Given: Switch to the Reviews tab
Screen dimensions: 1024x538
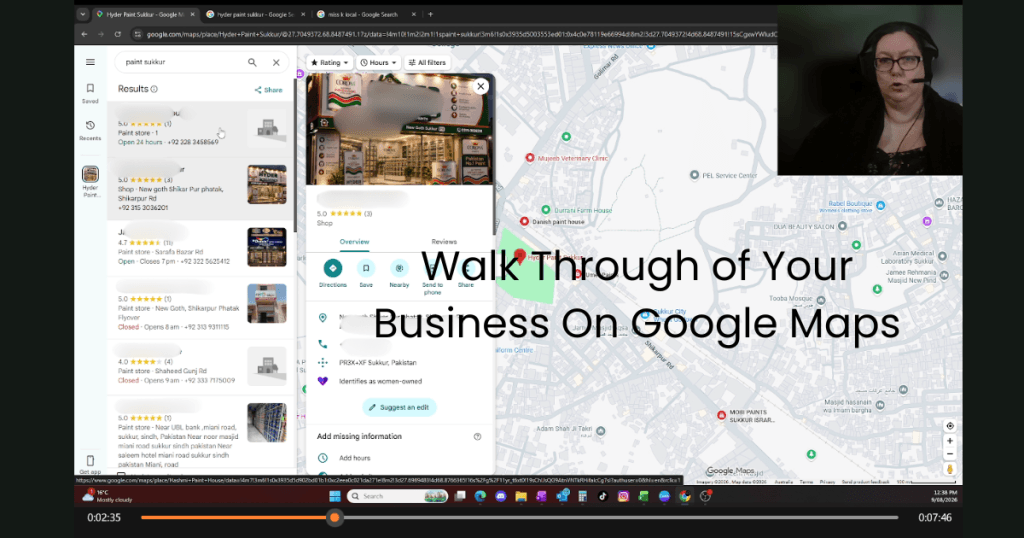Looking at the screenshot, I should (444, 242).
